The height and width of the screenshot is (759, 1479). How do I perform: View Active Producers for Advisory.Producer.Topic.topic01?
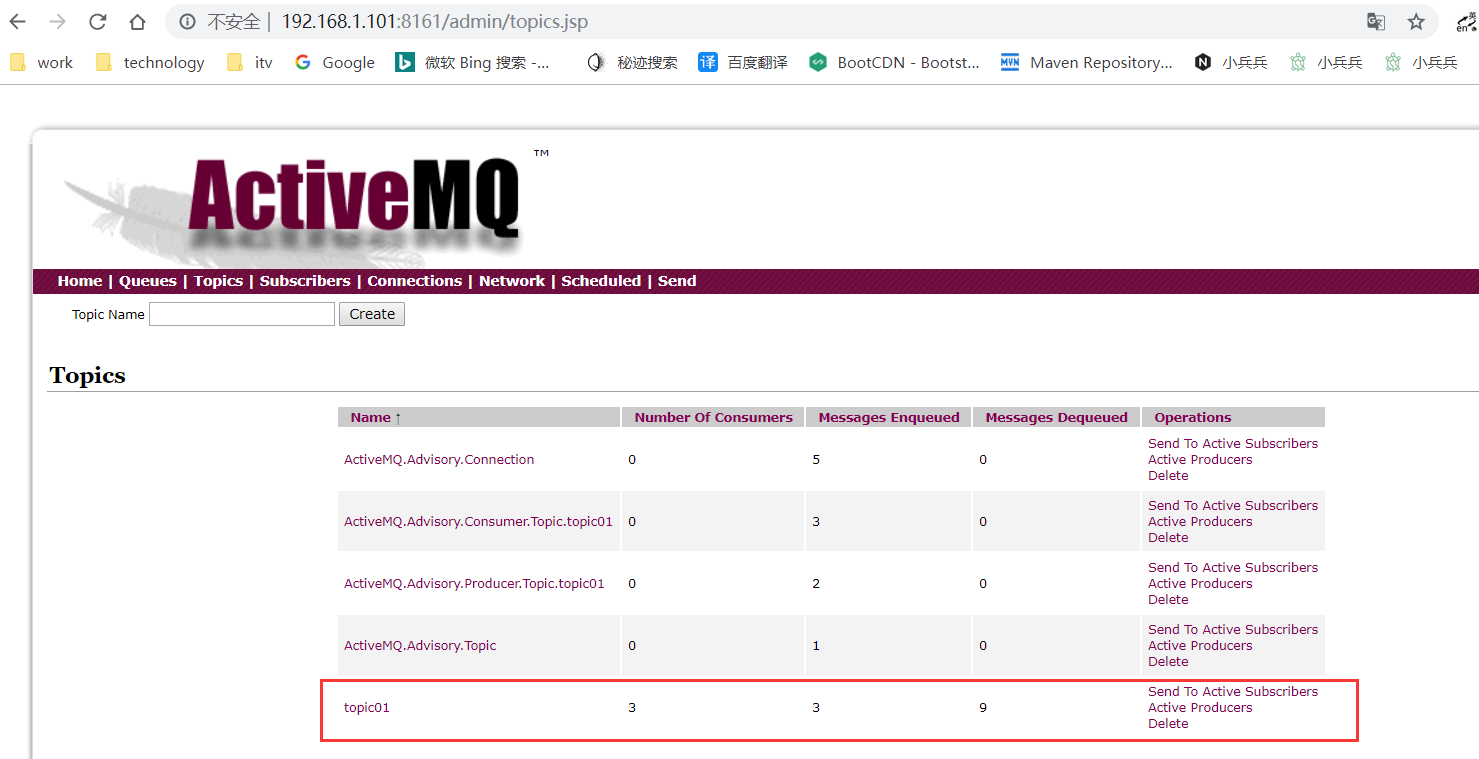tap(1200, 584)
